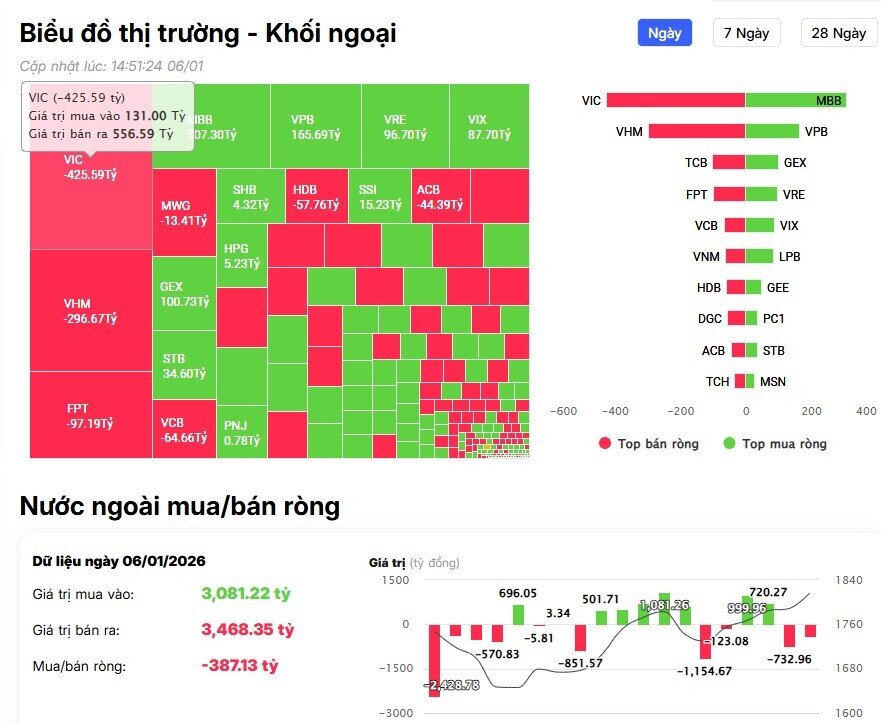Click the red "Top bán ròng" legend dot
Image resolution: width=881 pixels, height=723 pixels.
click(605, 443)
